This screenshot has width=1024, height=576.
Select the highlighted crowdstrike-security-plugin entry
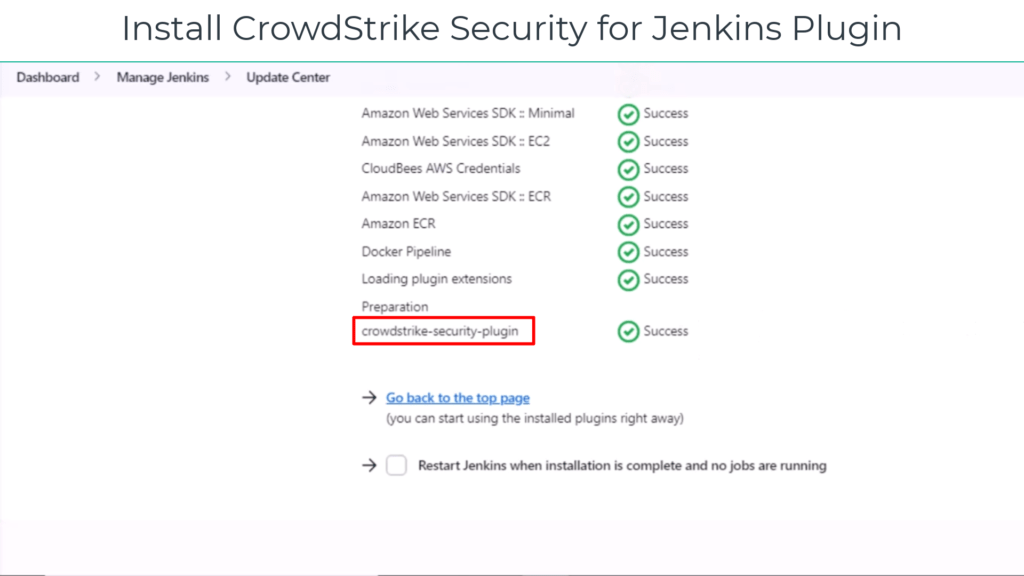[x=443, y=330]
